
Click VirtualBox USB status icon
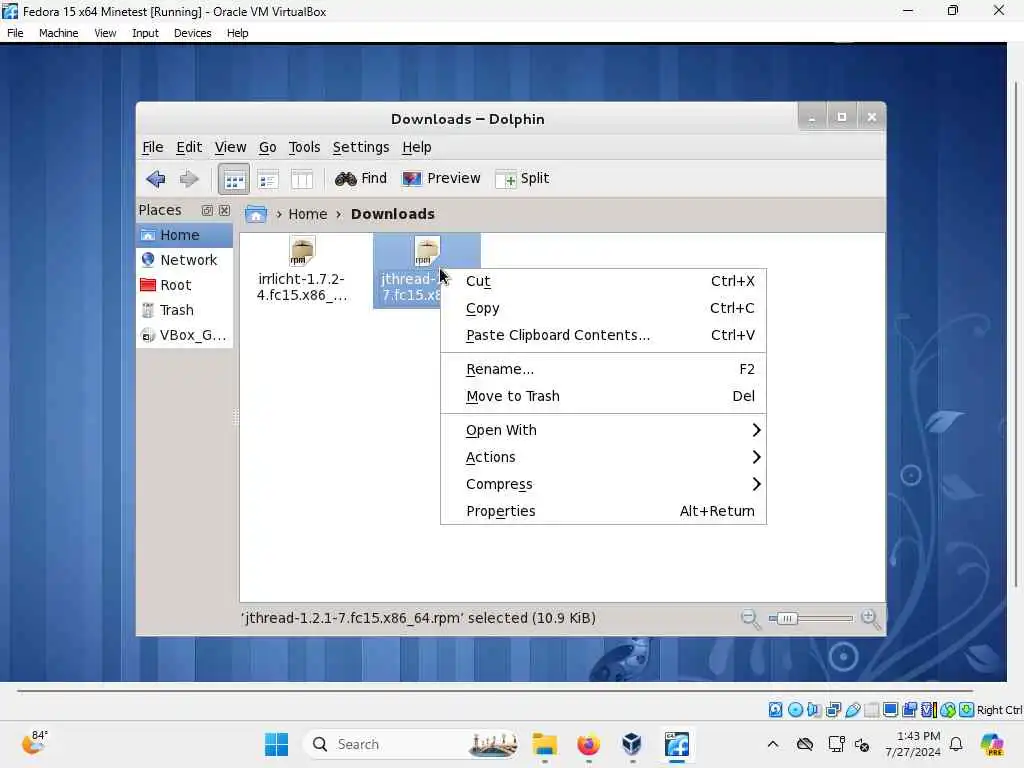(852, 710)
